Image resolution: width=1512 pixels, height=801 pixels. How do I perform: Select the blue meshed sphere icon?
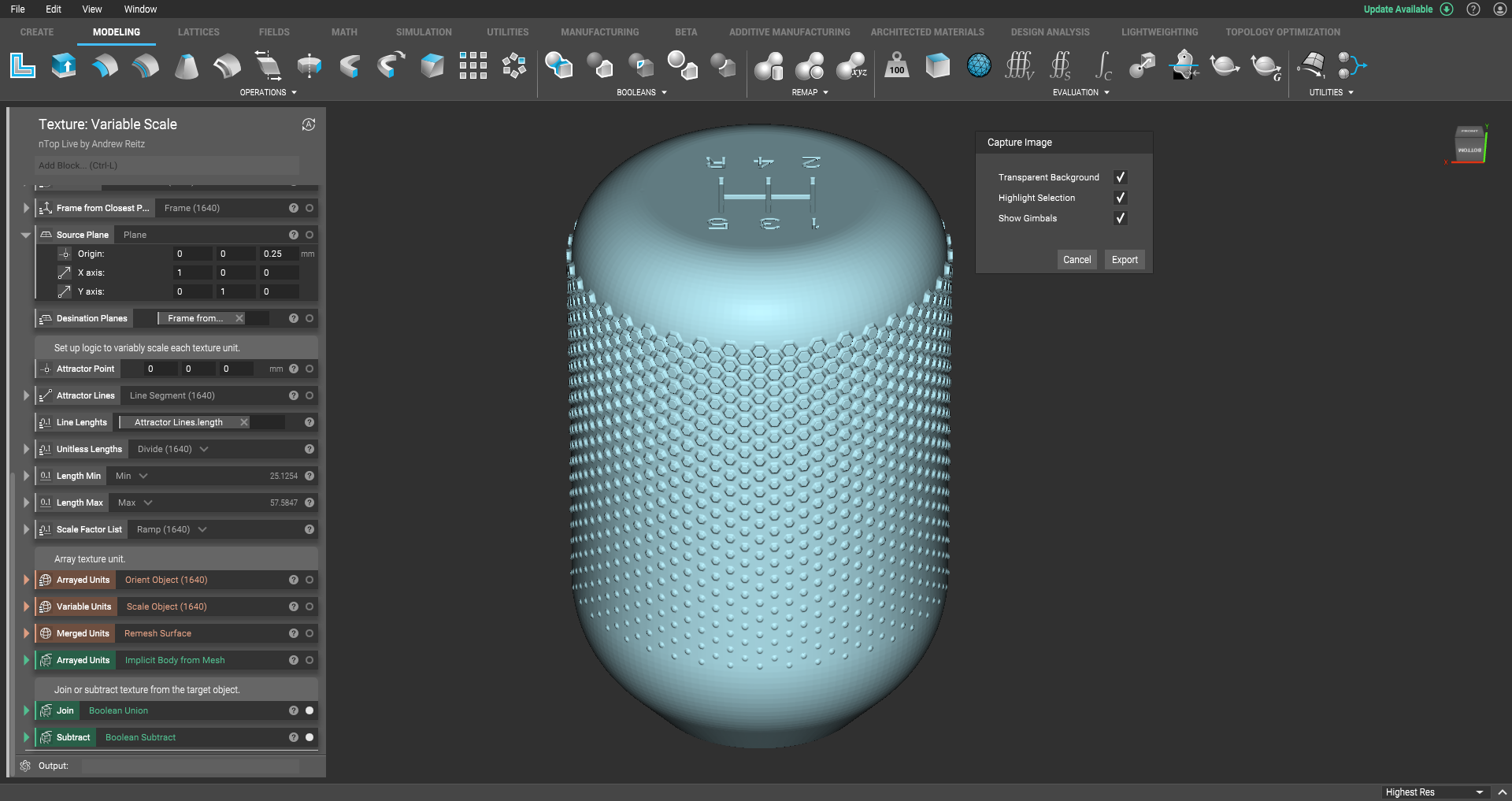tap(979, 65)
